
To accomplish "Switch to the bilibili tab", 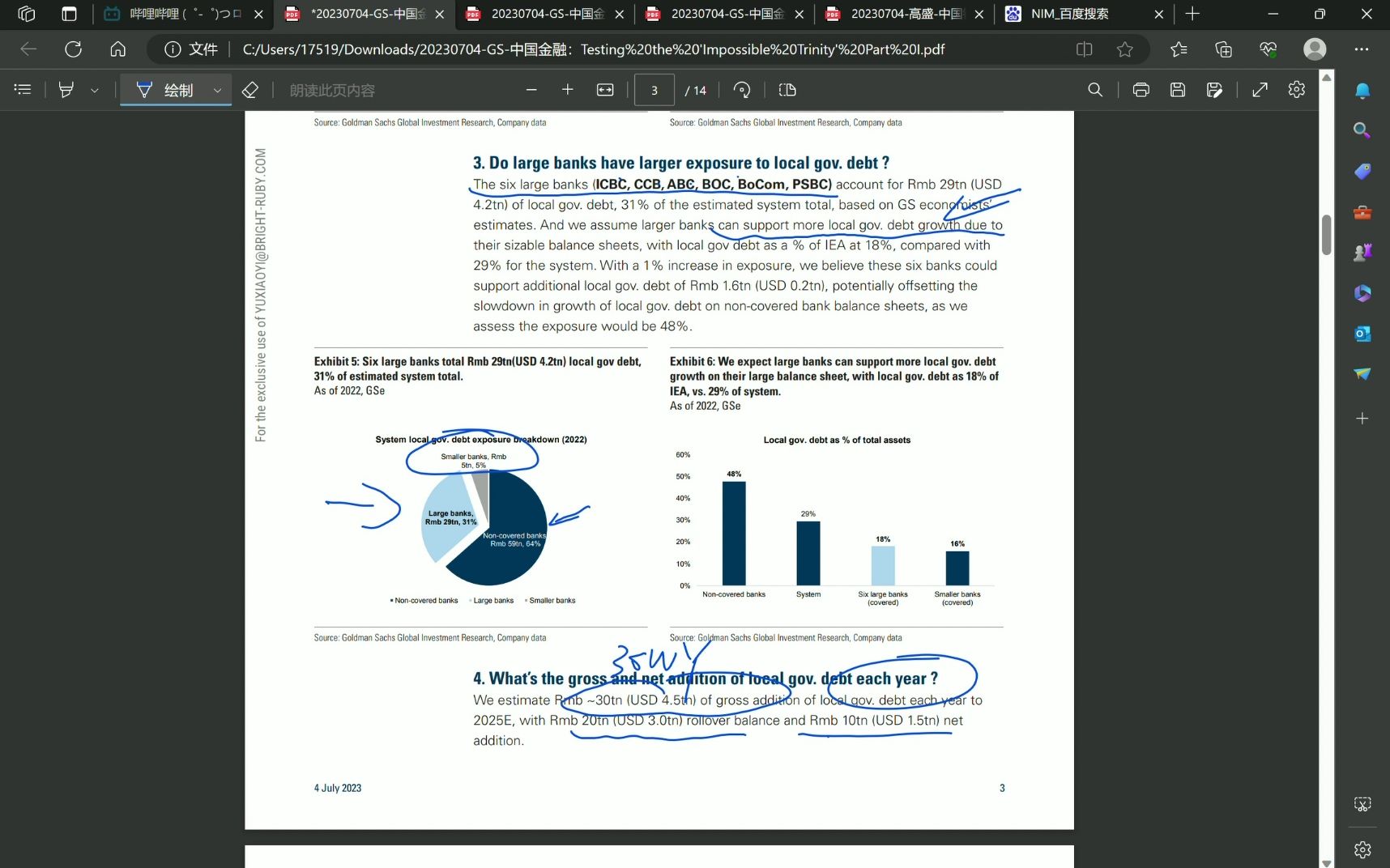I will point(184,14).
